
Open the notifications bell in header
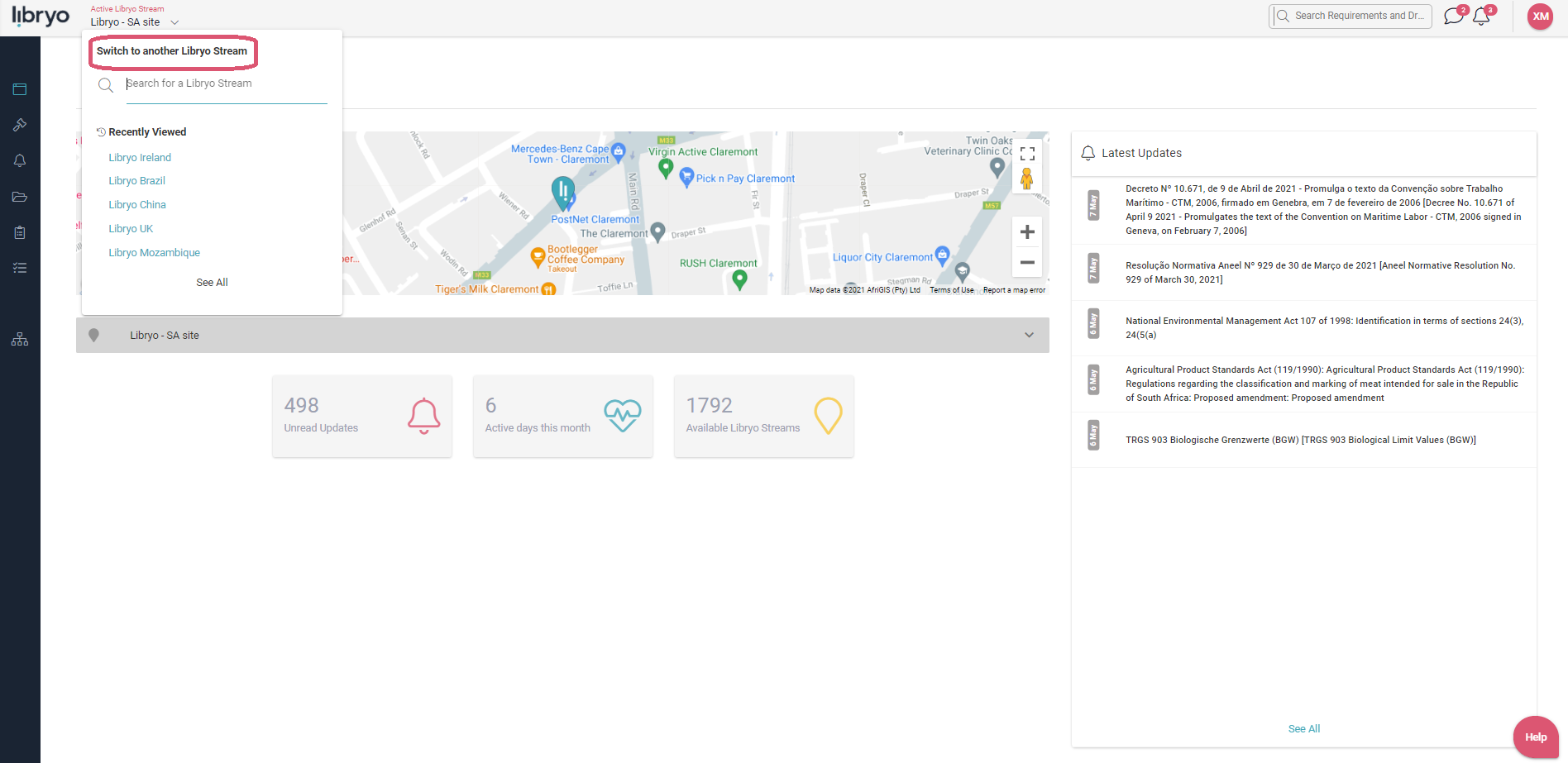tap(1482, 16)
